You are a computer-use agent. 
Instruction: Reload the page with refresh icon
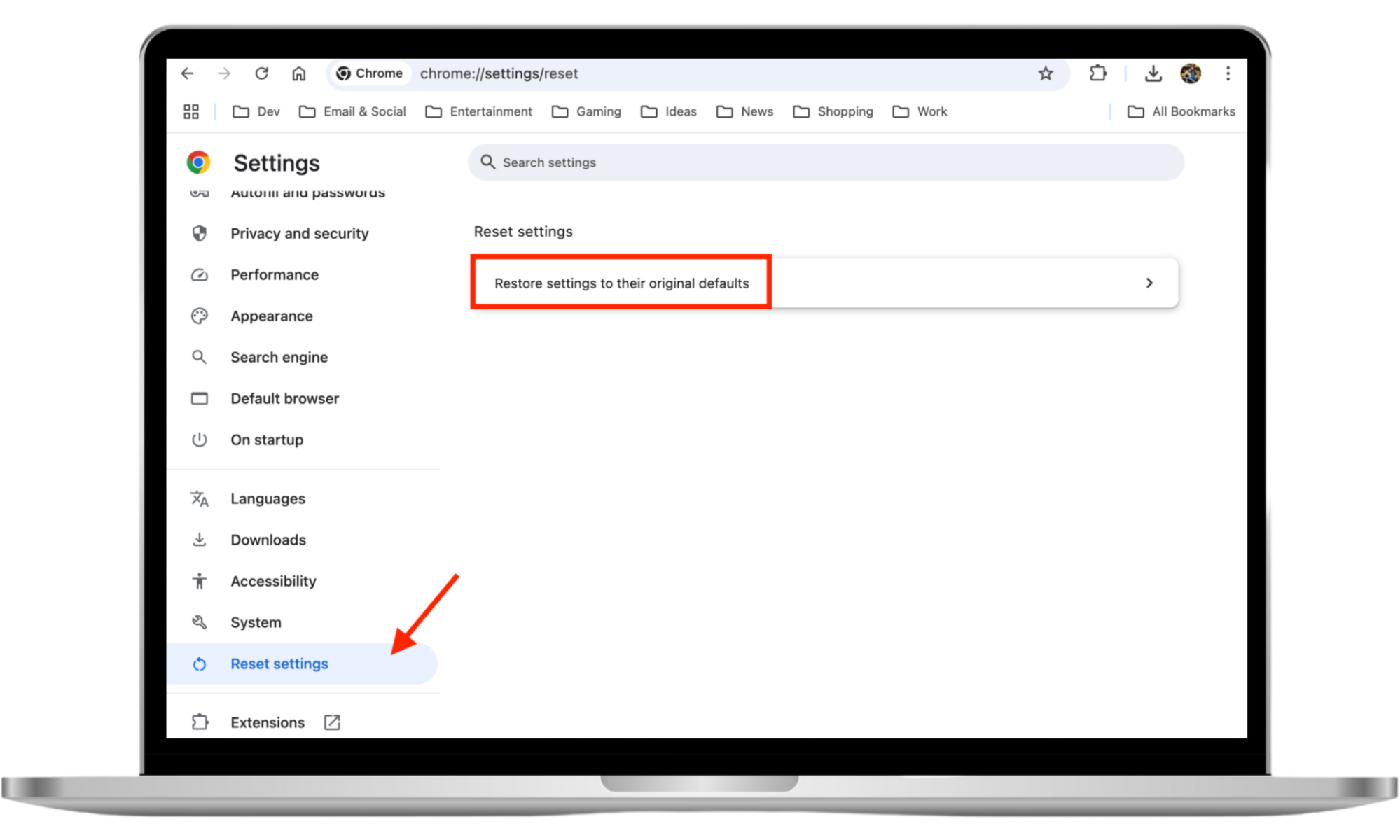[x=261, y=73]
